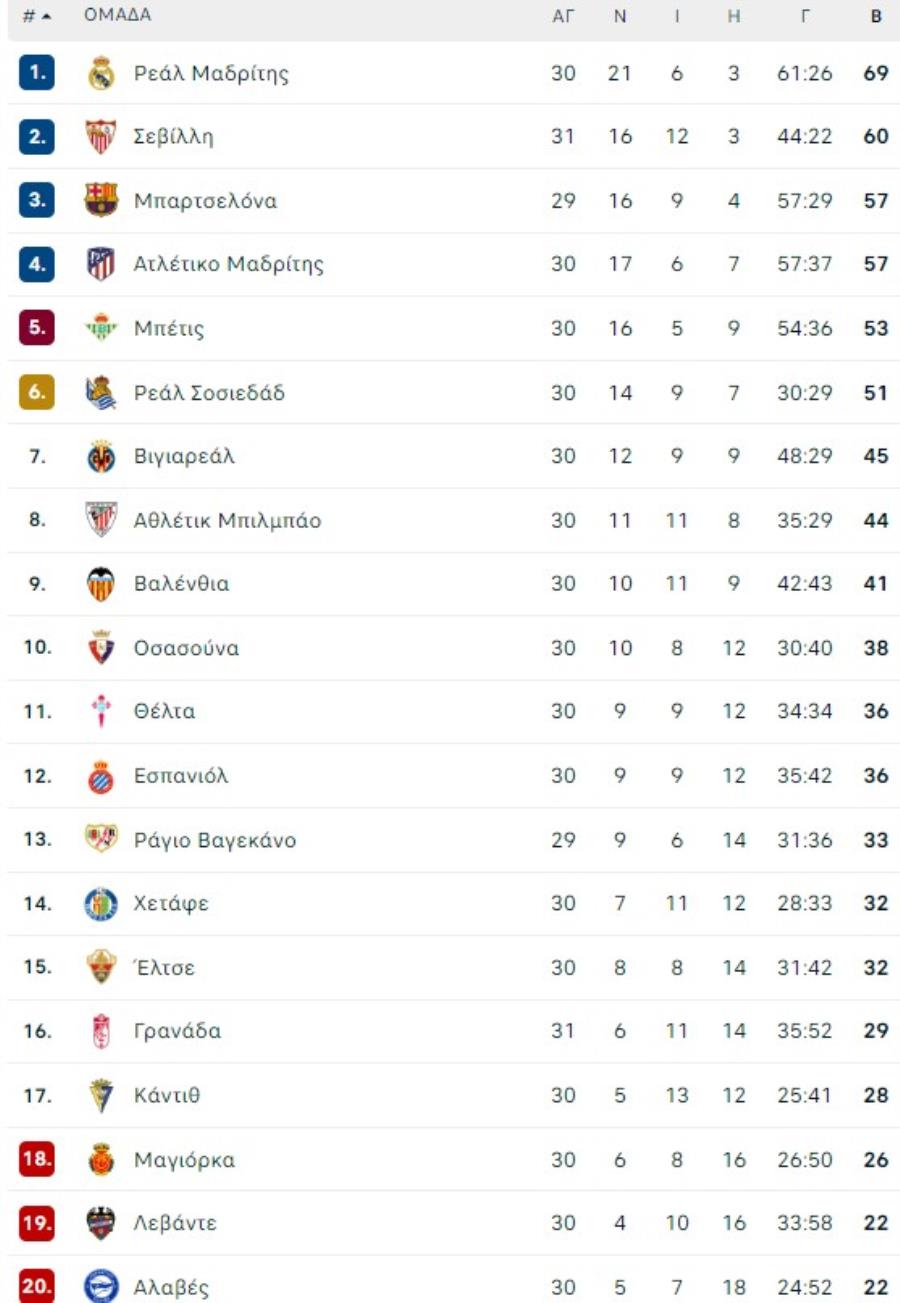Click the Barcelona club crest icon
The width and height of the screenshot is (900, 1303).
pyautogui.click(x=101, y=201)
